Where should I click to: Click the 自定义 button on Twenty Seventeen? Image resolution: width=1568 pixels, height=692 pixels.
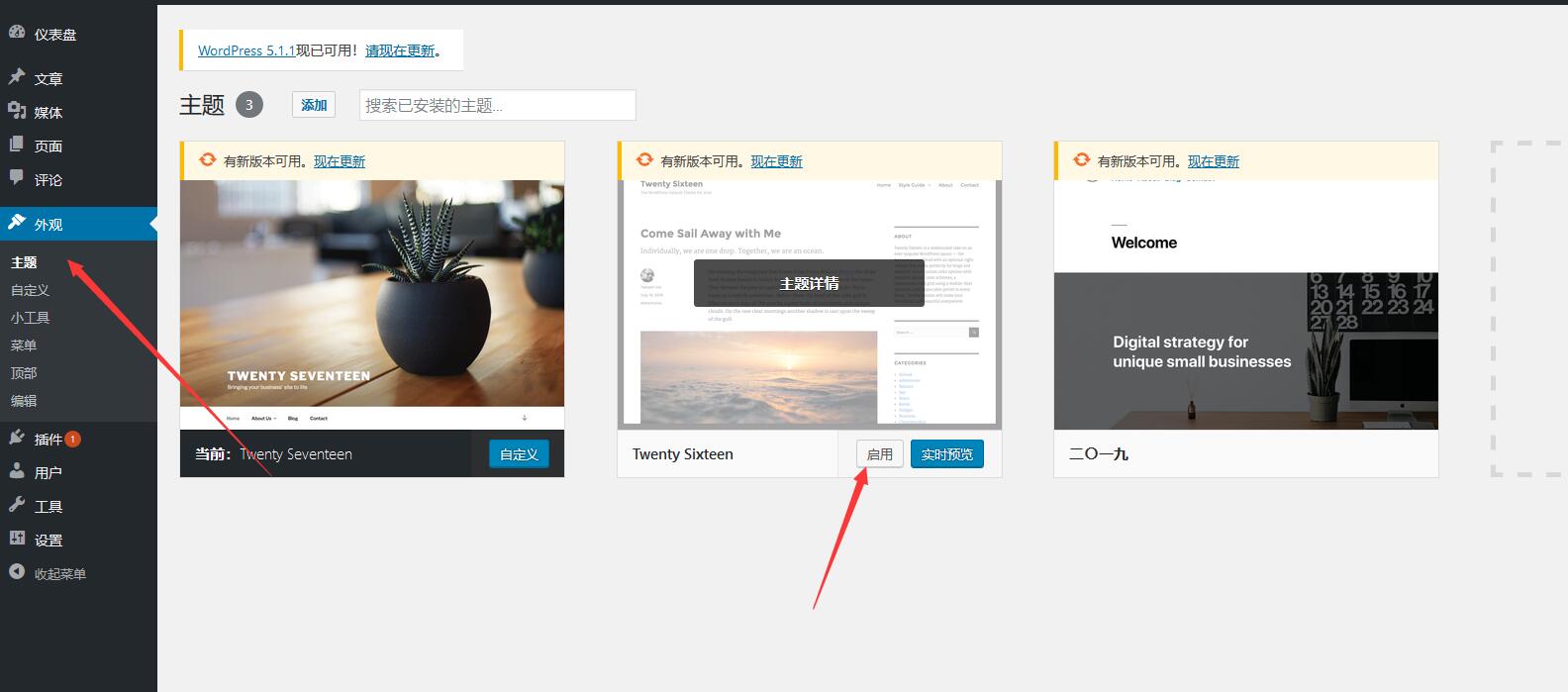pyautogui.click(x=519, y=454)
